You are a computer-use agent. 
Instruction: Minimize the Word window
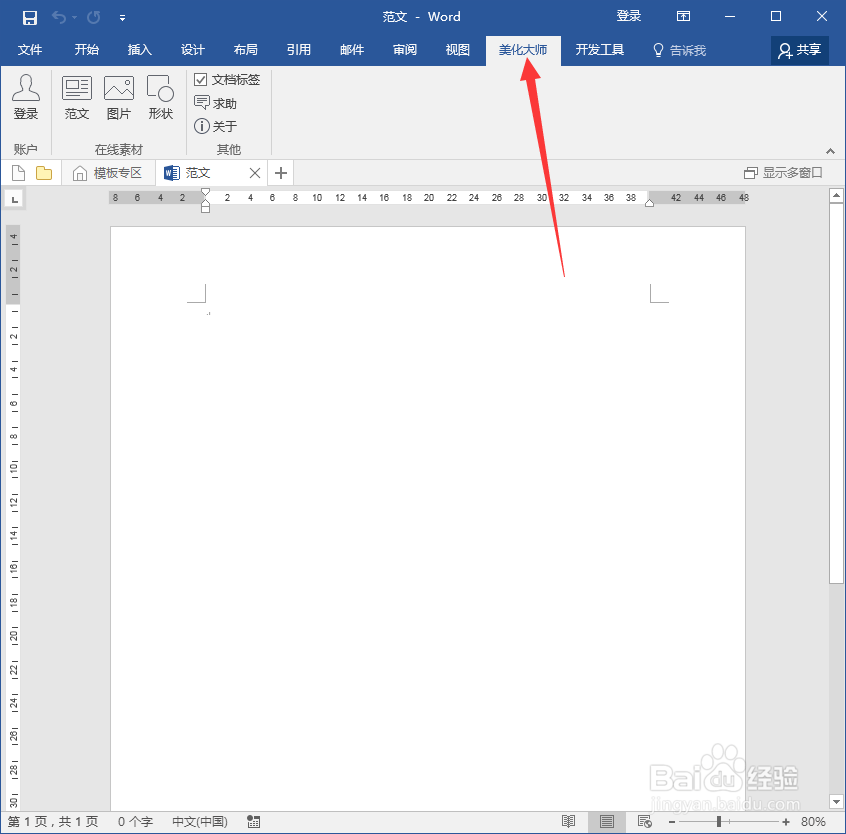coord(730,17)
